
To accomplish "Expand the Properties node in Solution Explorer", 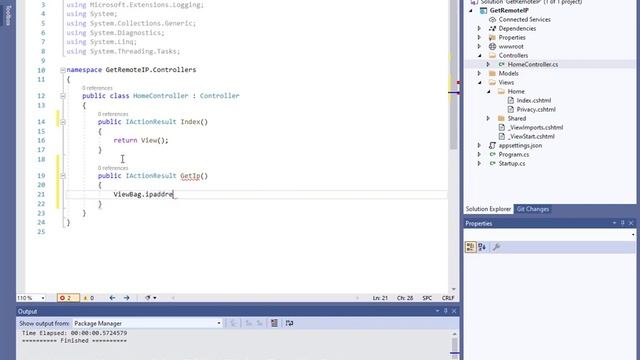I will [x=480, y=38].
